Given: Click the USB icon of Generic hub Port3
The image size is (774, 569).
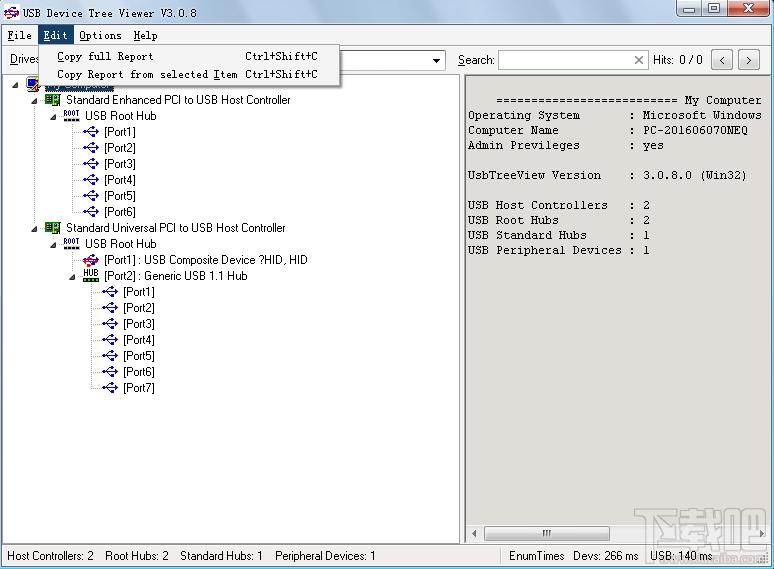Looking at the screenshot, I should pos(110,323).
